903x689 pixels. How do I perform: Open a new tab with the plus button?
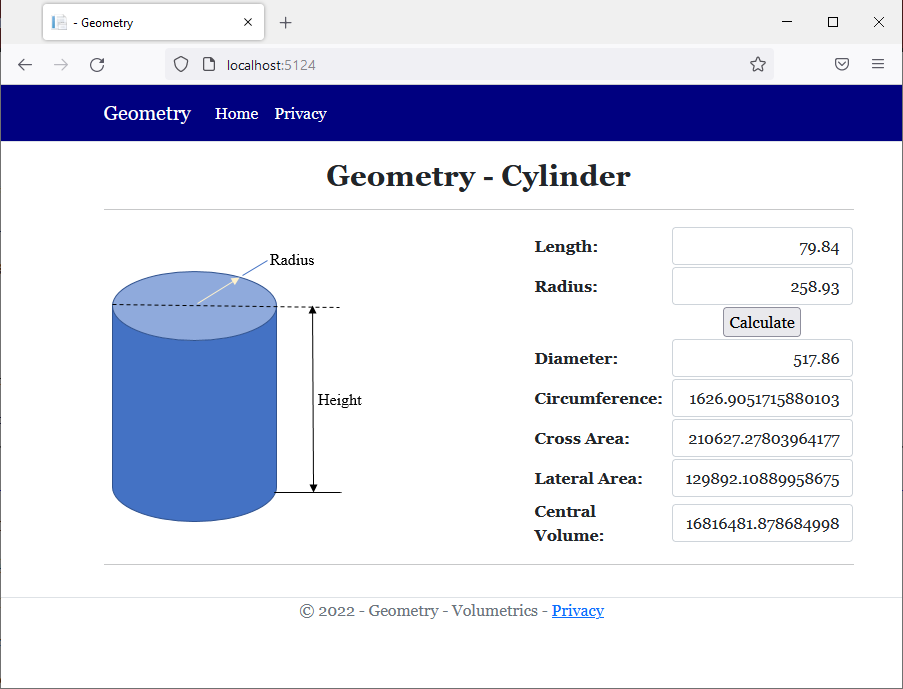coord(285,22)
